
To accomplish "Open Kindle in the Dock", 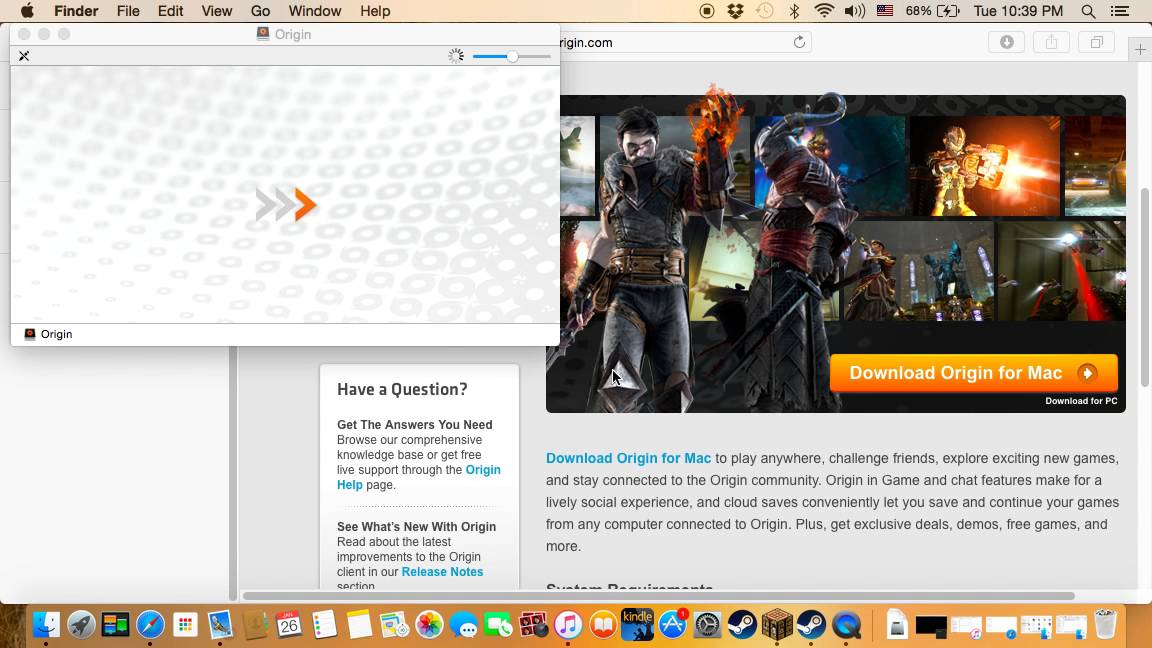I will tap(637, 625).
